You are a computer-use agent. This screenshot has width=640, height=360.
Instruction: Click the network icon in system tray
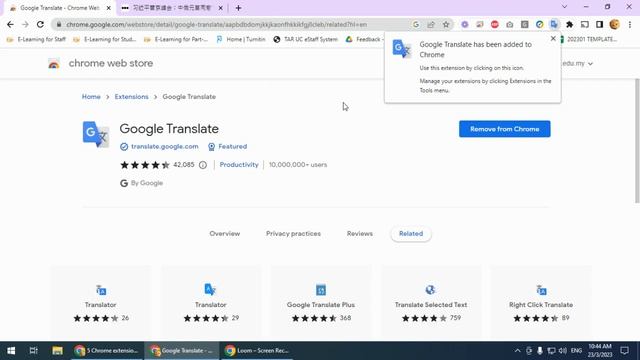click(551, 351)
